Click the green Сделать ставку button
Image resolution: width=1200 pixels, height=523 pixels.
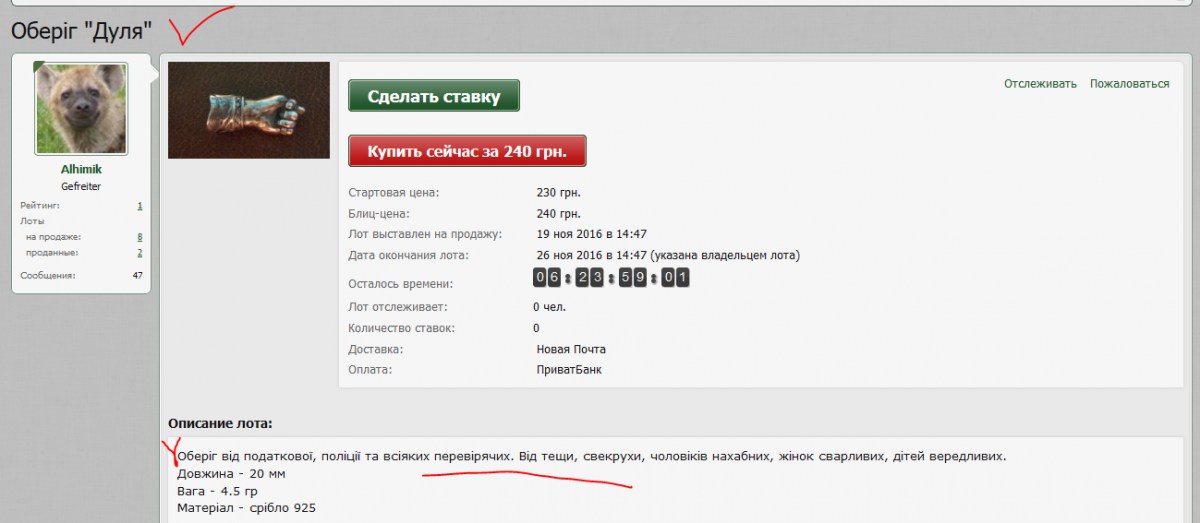tap(434, 97)
